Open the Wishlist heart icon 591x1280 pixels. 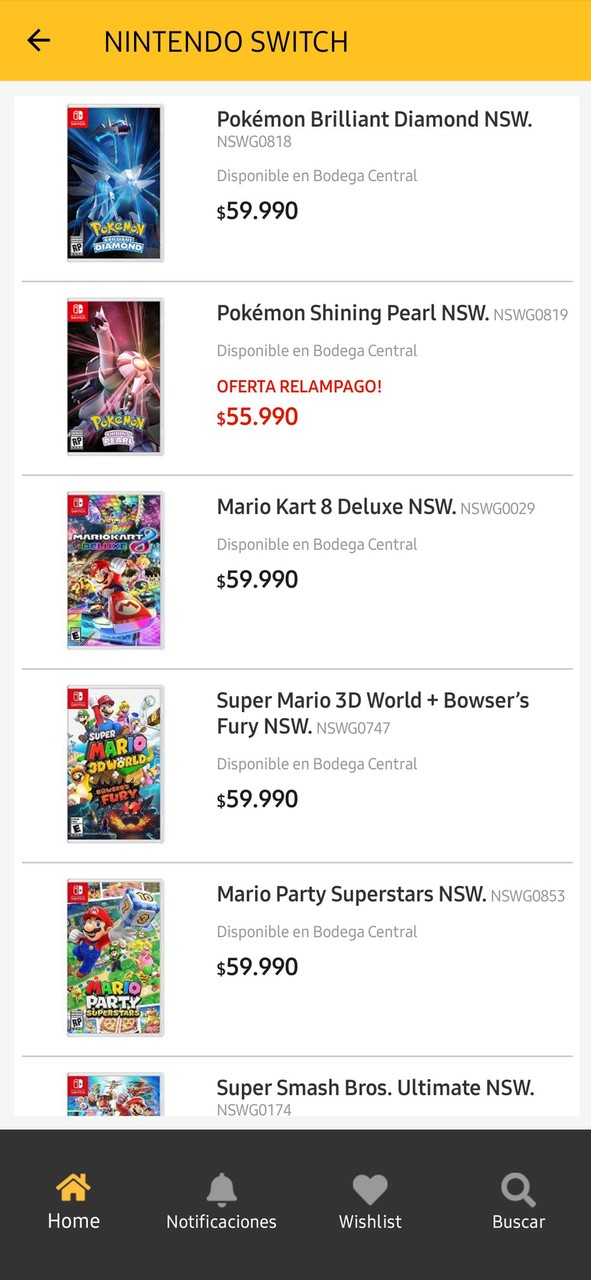[369, 1190]
